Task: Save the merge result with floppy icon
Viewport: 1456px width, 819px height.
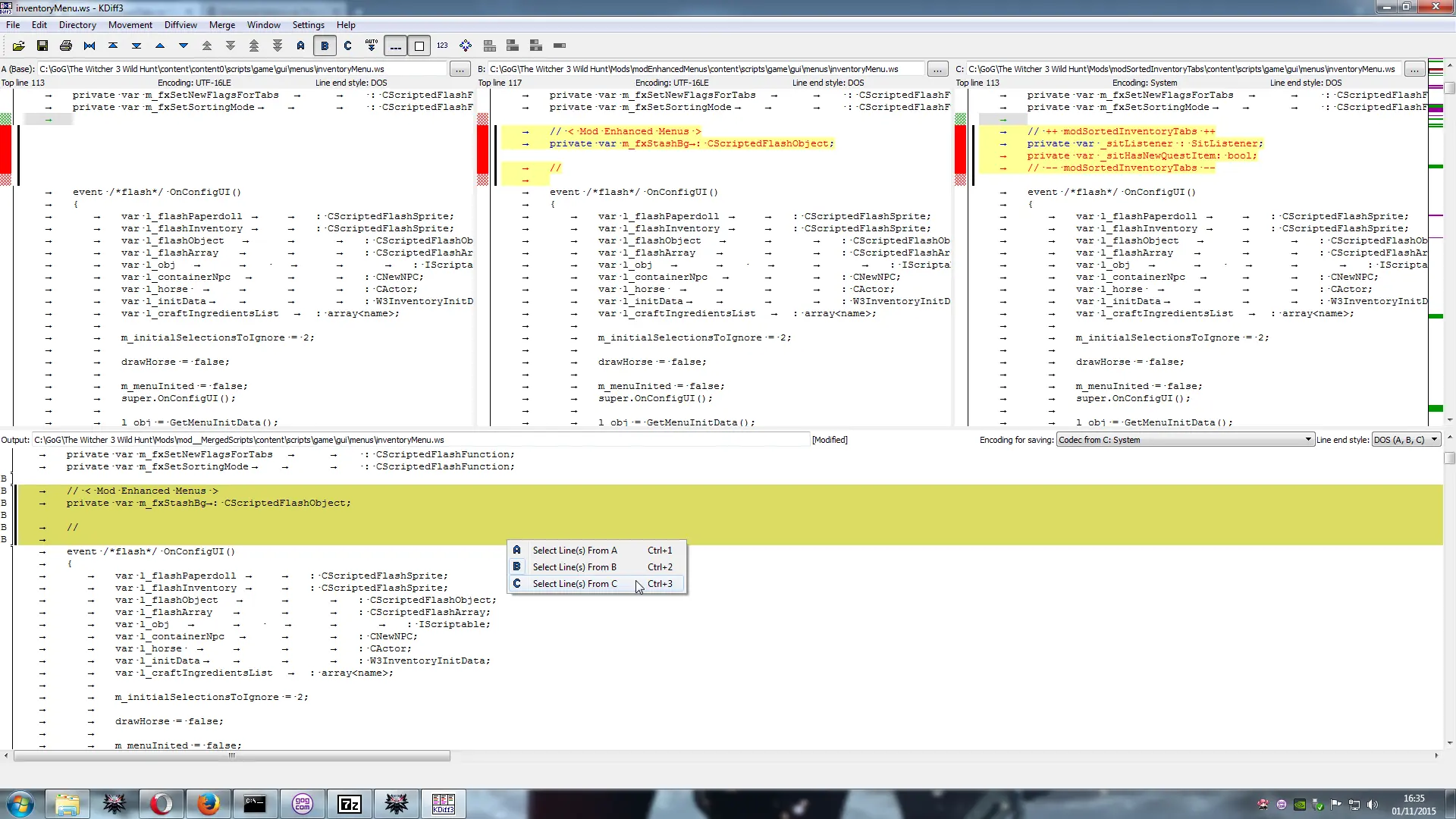Action: point(42,46)
